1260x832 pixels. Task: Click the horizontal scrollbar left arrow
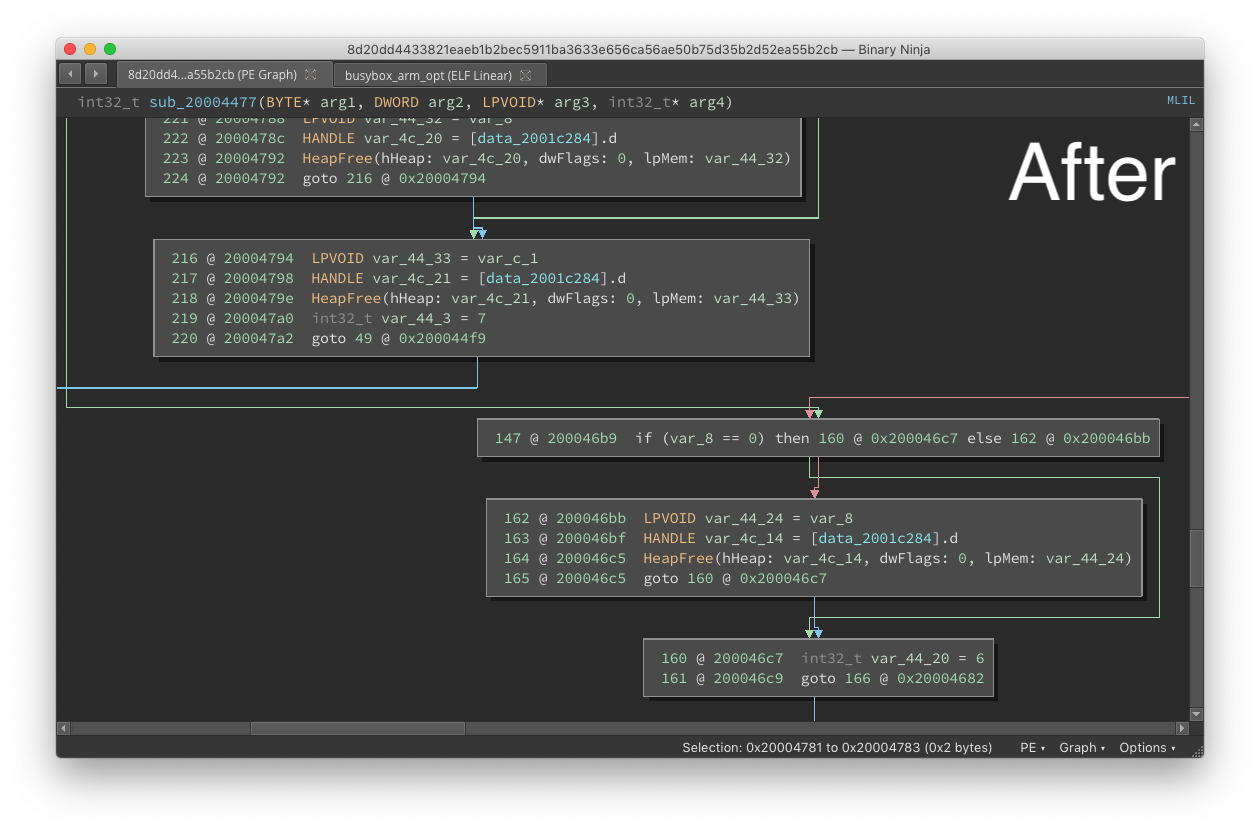tap(64, 729)
